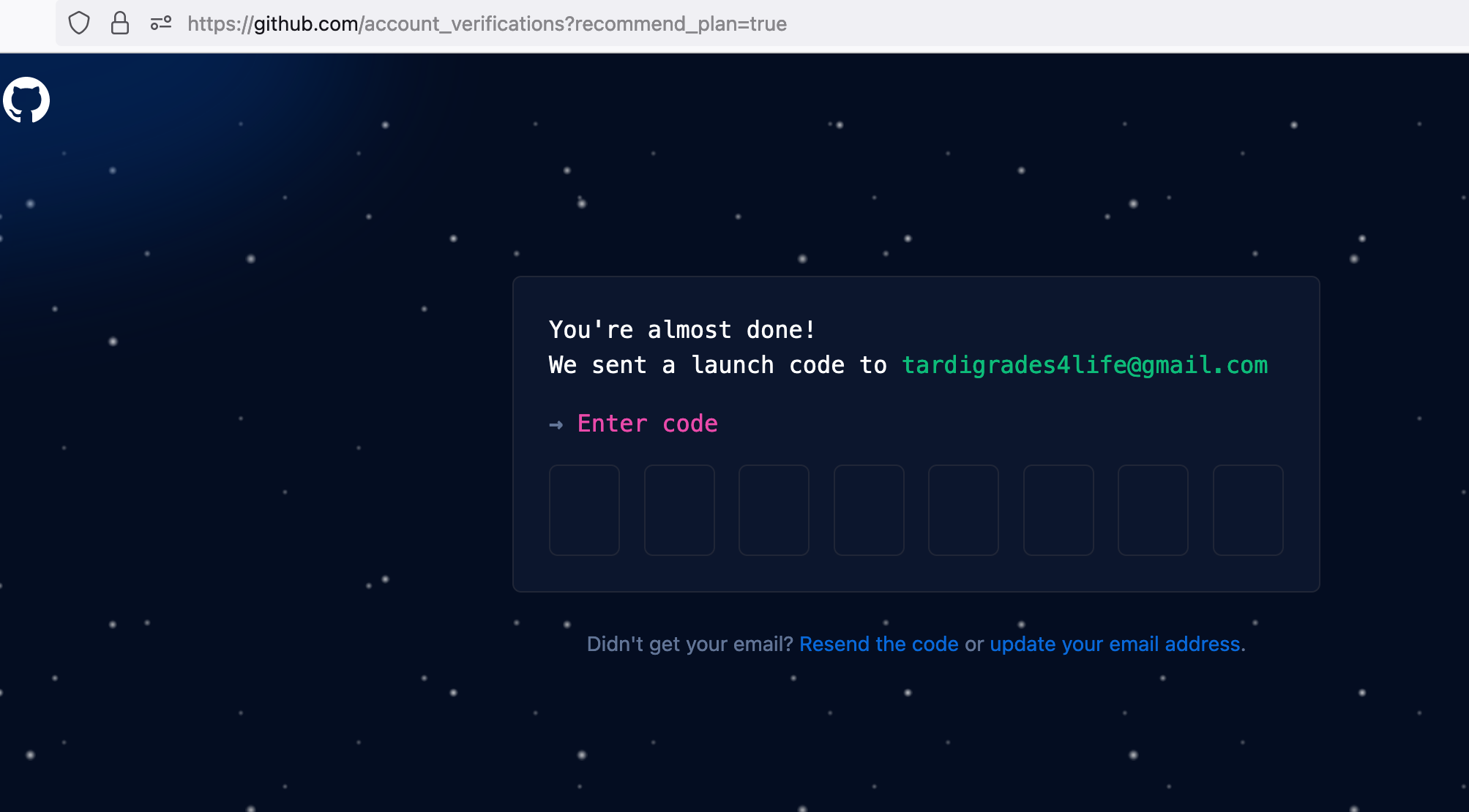
Task: Click the eighth launch code digit box
Action: tap(1248, 510)
